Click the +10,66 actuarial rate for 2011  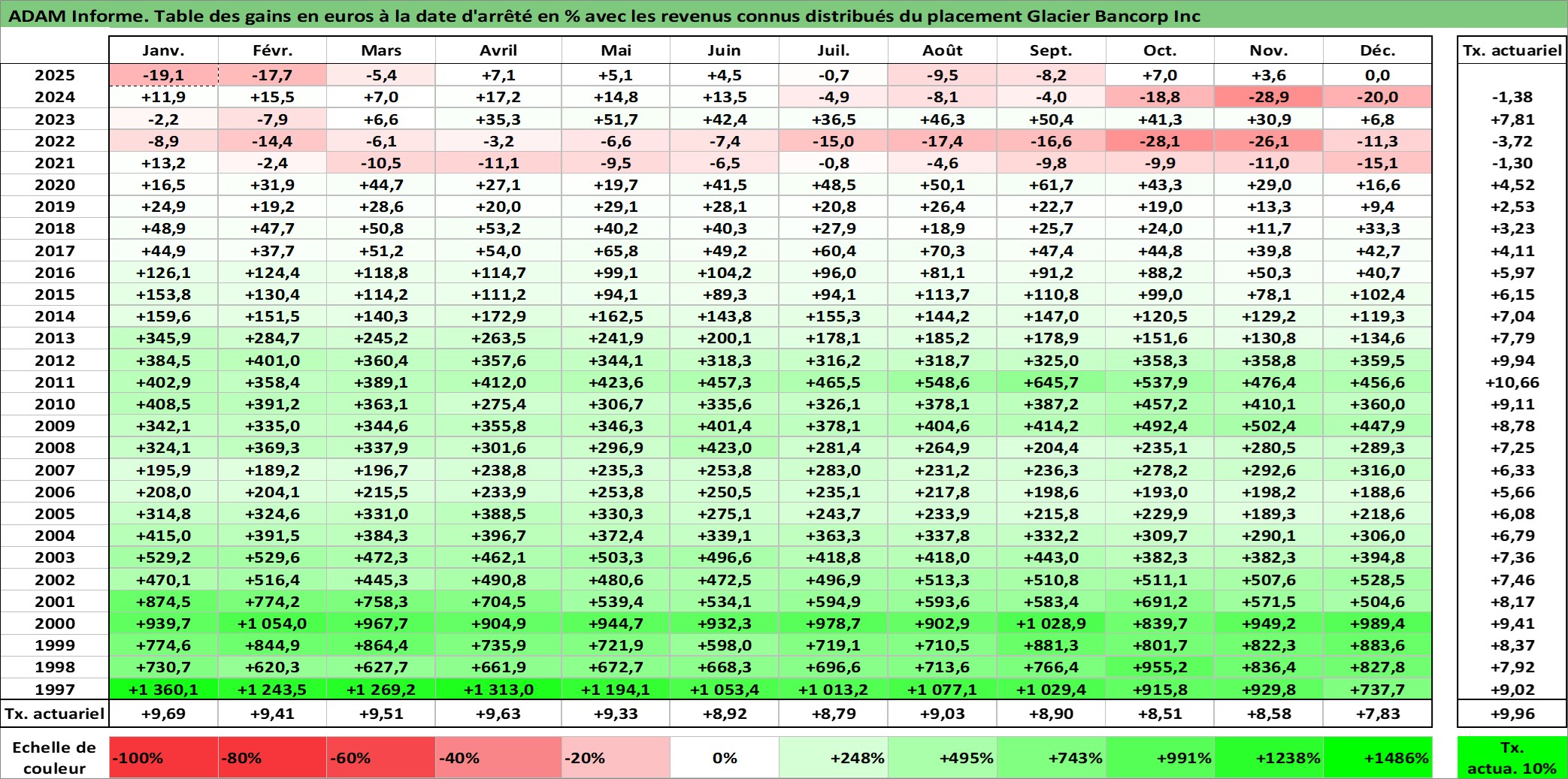(1512, 382)
